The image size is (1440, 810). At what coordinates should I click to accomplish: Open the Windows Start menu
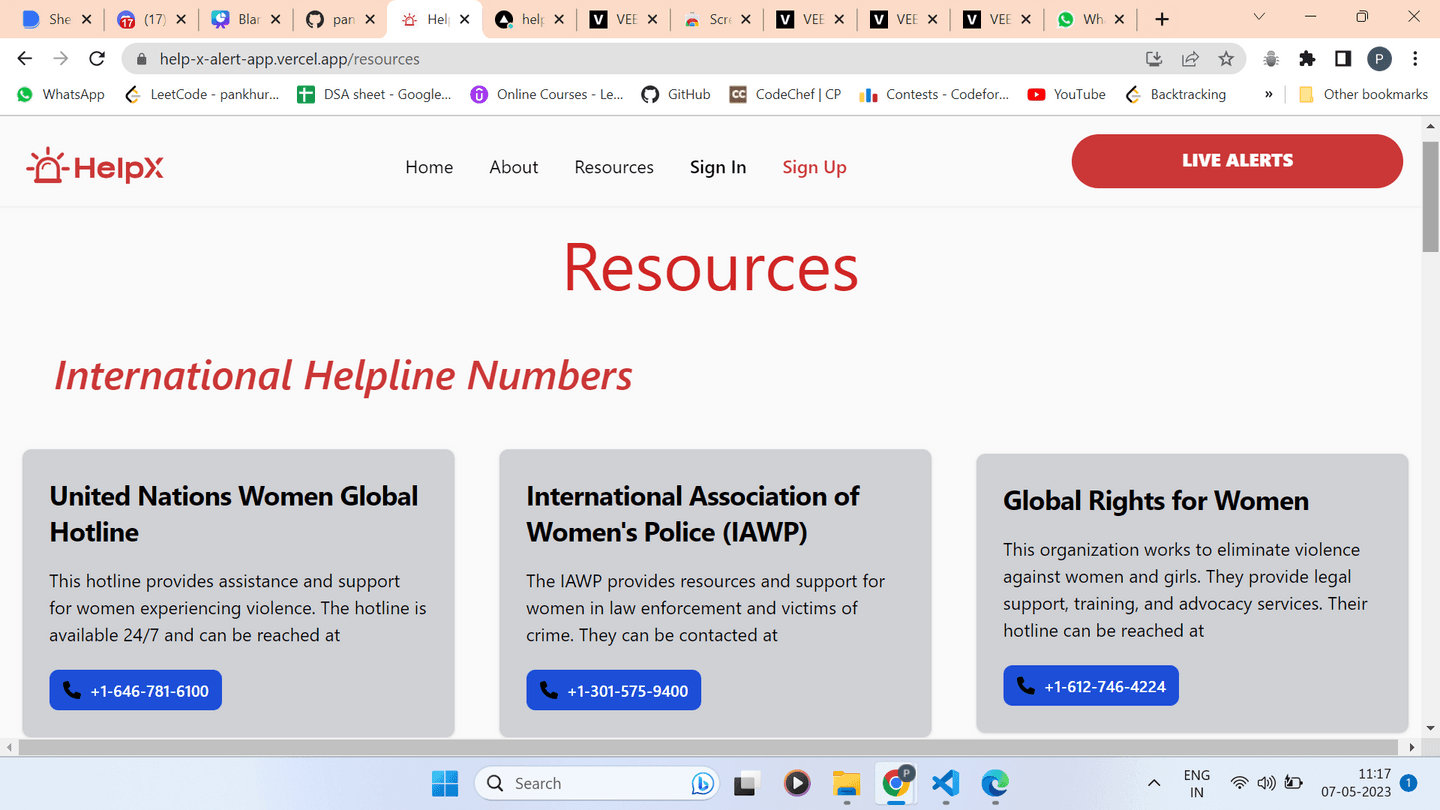[x=445, y=783]
